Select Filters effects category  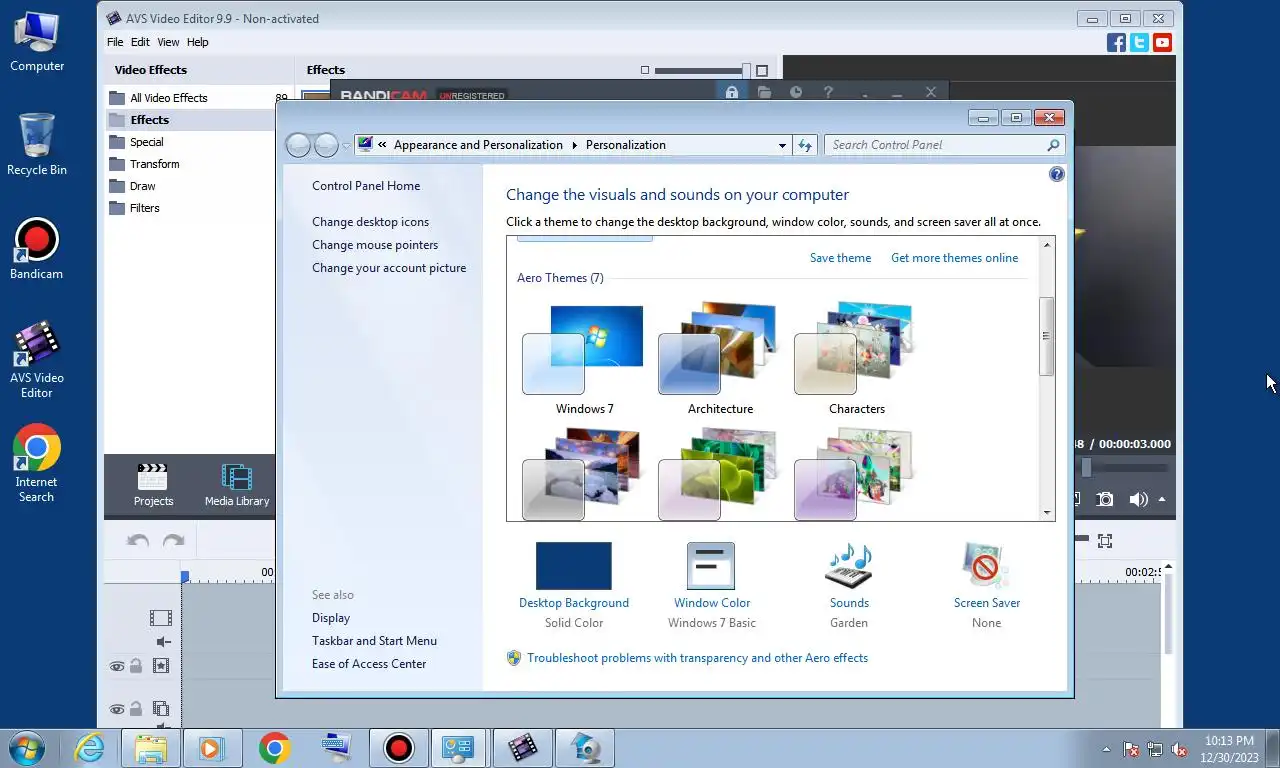click(x=145, y=208)
